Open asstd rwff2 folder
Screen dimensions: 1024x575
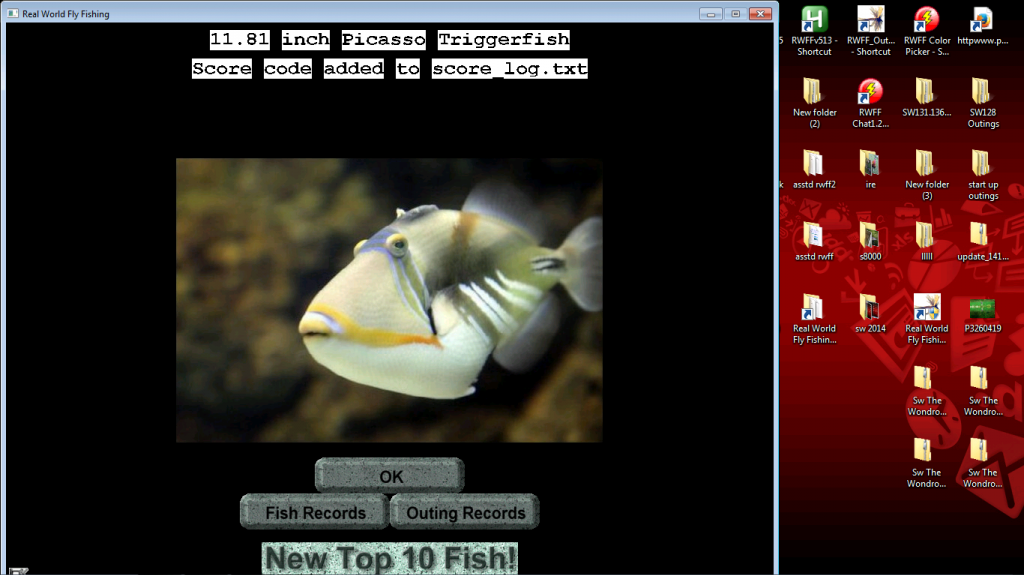(814, 170)
